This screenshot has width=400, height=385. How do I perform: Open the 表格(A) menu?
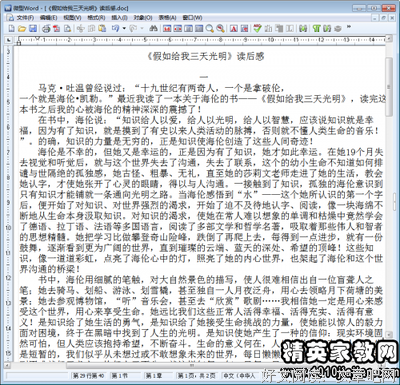[167, 18]
